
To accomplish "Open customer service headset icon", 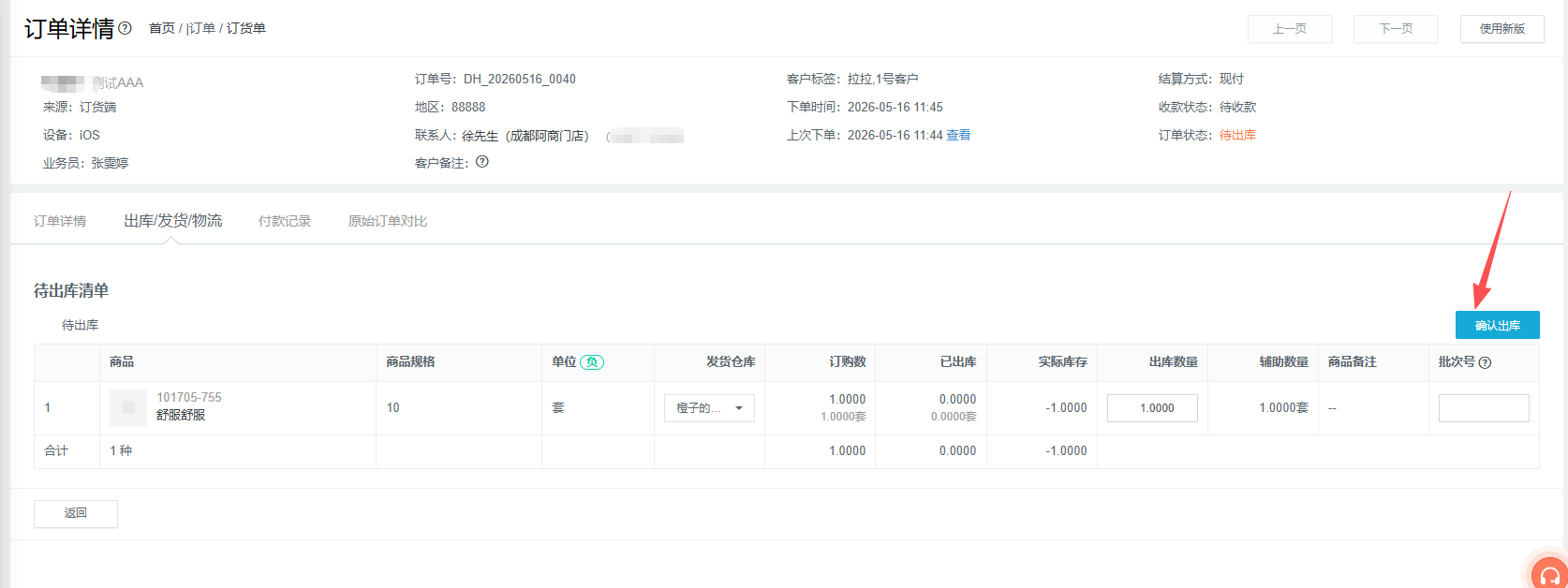I will [1549, 575].
